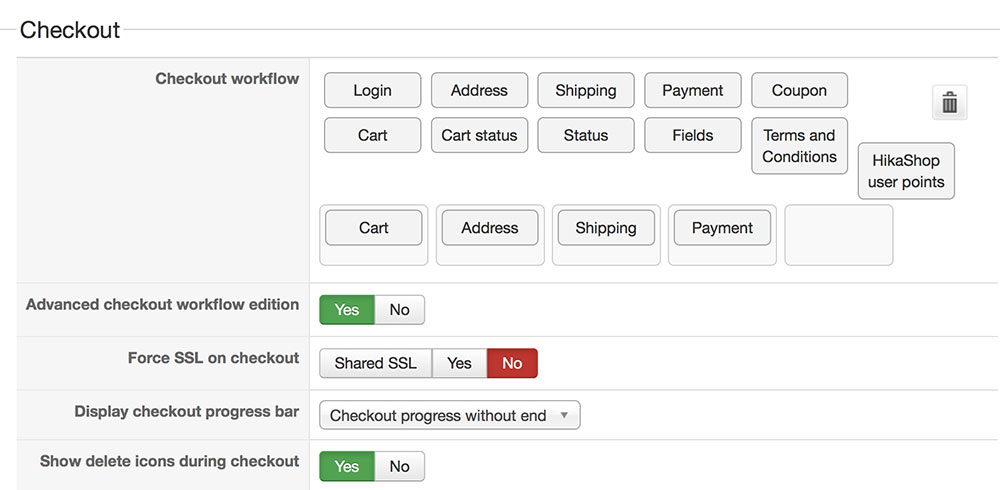Enable Advanced checkout workflow edition Yes
The width and height of the screenshot is (1000, 490).
[347, 310]
